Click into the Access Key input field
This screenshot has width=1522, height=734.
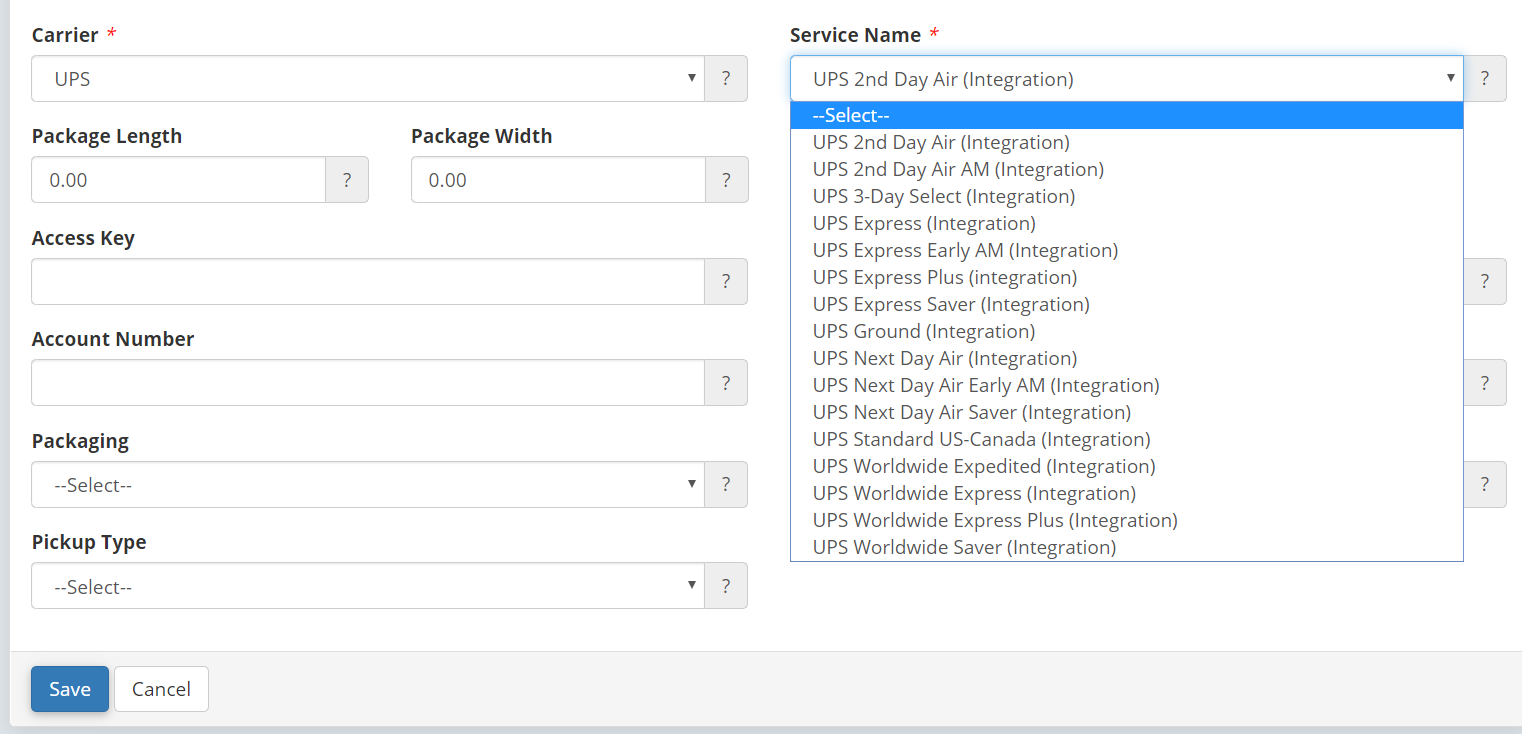click(367, 282)
